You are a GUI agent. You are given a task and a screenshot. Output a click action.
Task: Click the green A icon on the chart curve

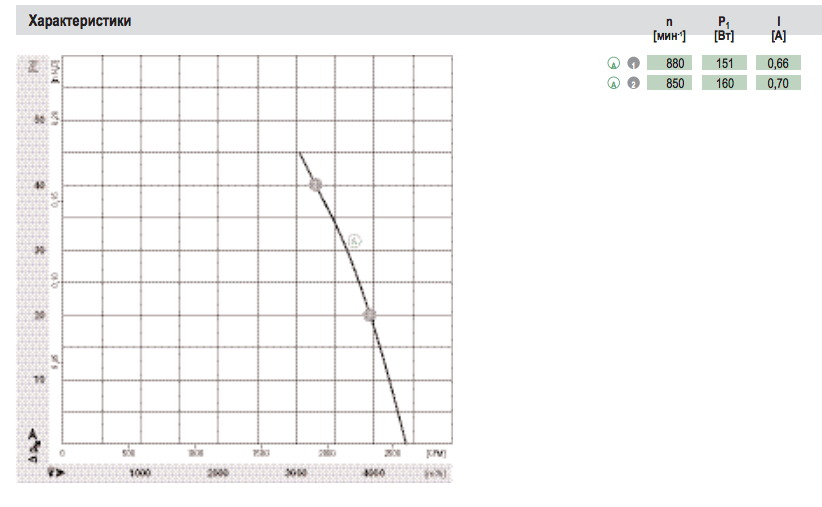tap(354, 241)
